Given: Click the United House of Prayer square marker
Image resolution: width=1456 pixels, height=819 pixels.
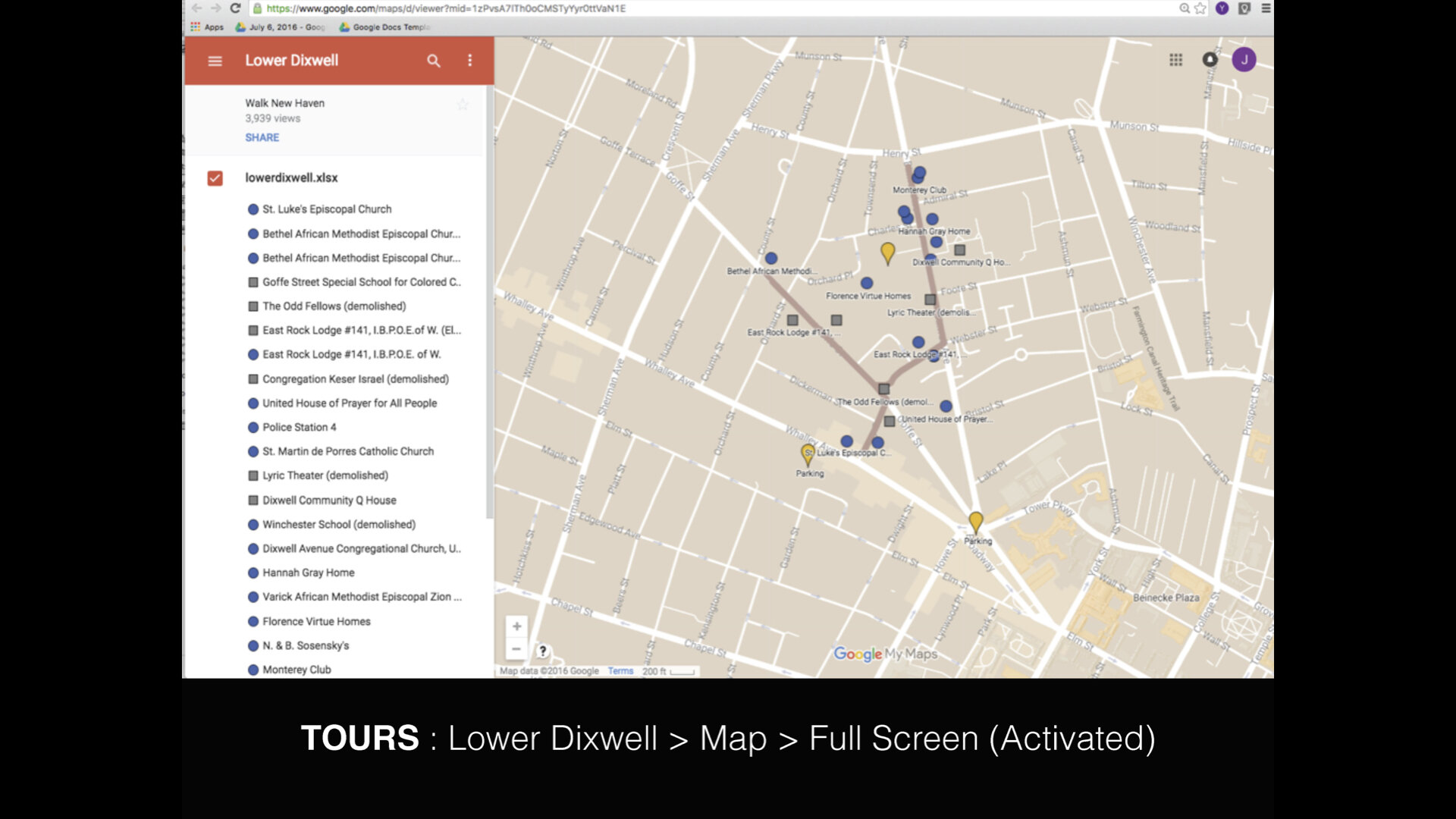Looking at the screenshot, I should (x=890, y=421).
